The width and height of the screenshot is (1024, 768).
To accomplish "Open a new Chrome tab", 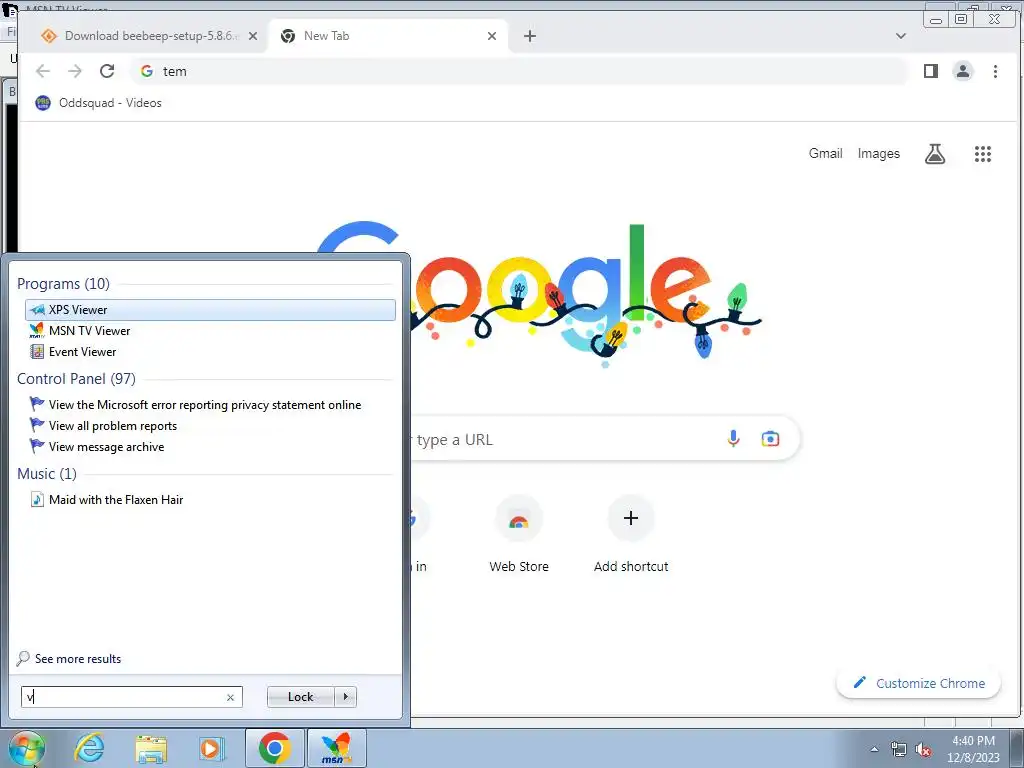I will point(530,36).
